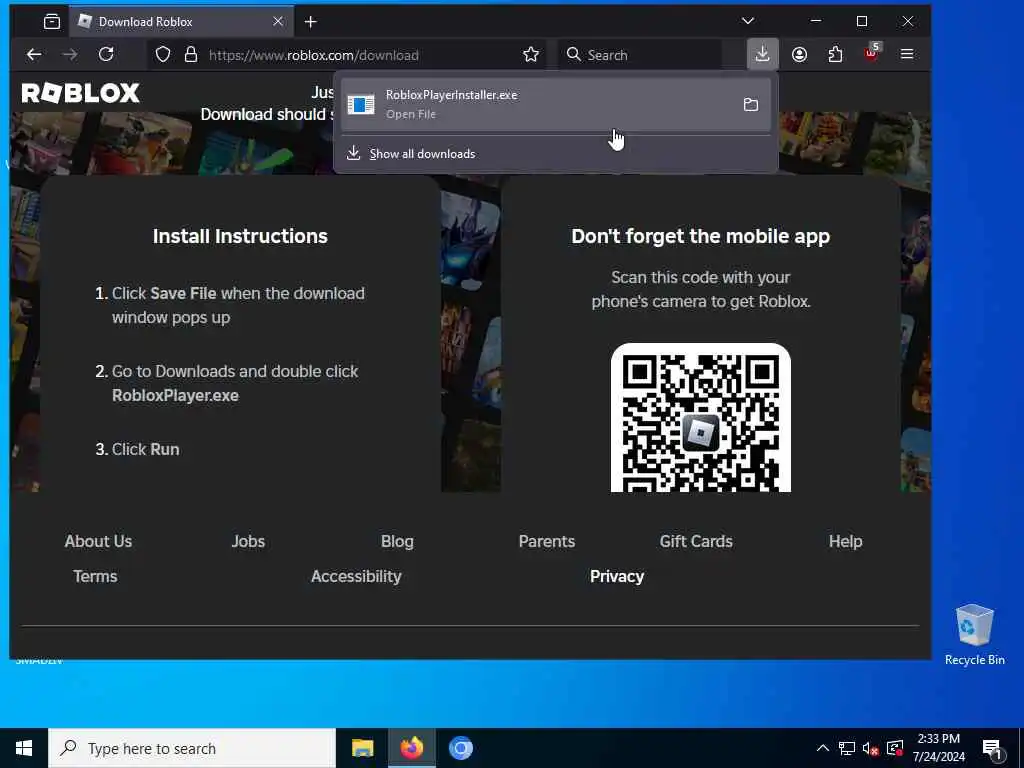Open the Extensions puzzle icon
Screen dimensions: 1024x768
[x=835, y=55]
